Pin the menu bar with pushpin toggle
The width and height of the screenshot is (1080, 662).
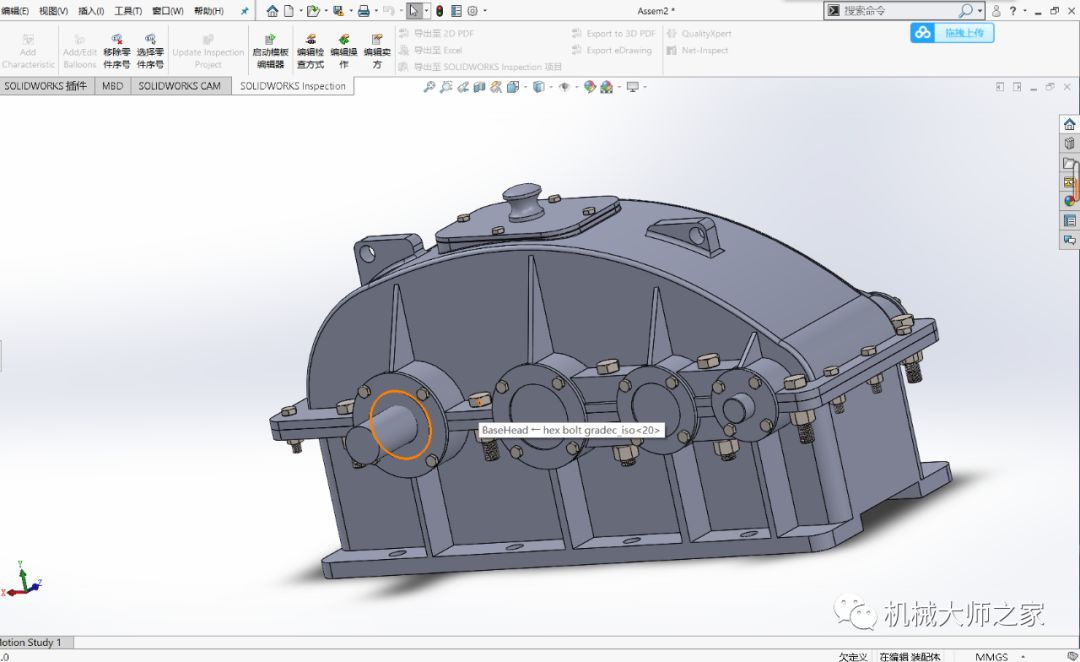(245, 11)
